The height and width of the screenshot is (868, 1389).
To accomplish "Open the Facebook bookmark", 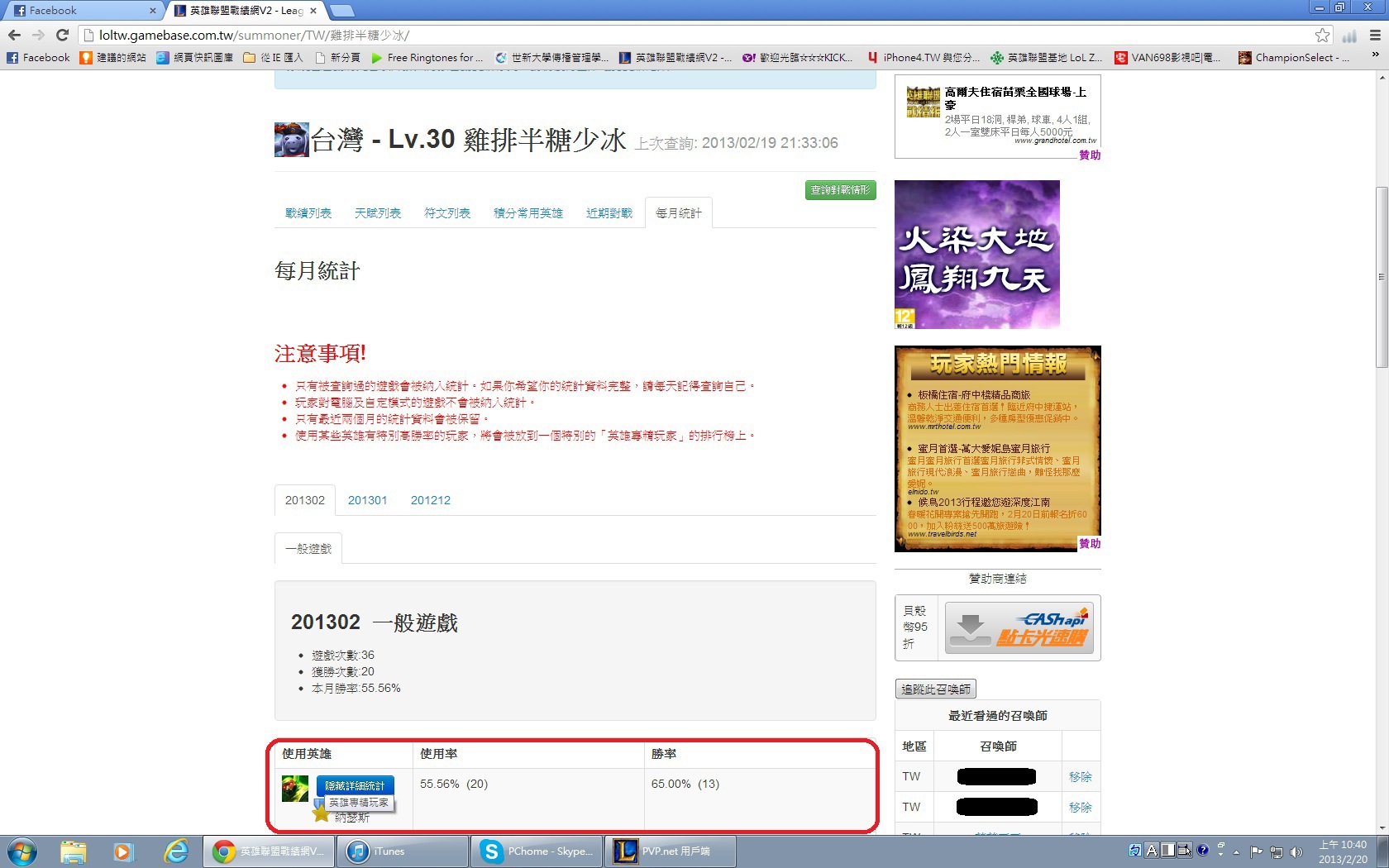I will [x=38, y=58].
